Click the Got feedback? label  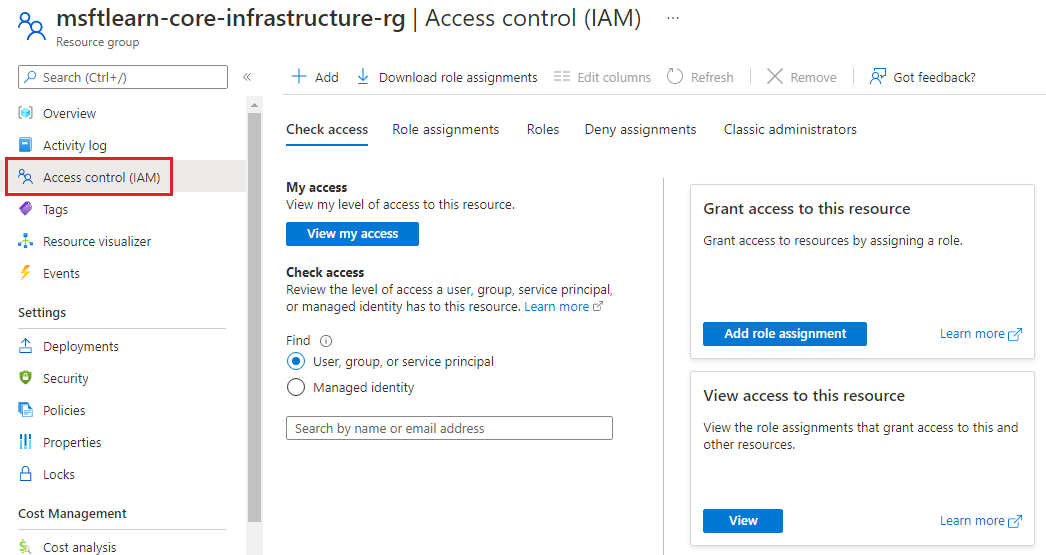[934, 77]
